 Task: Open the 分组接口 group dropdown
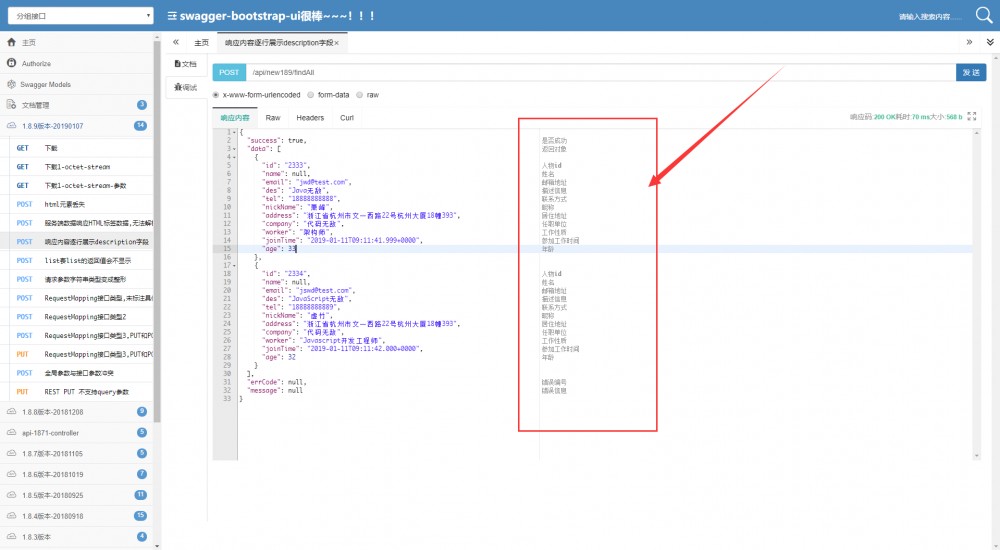tap(80, 15)
